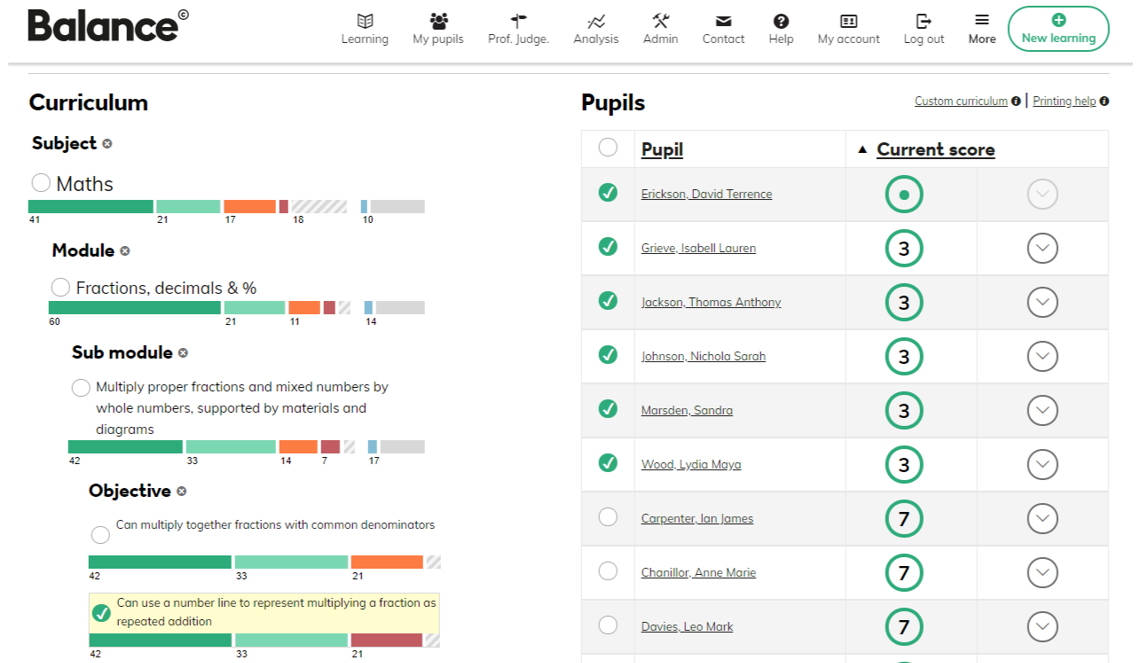Click Johnson, Nichola Sarah's score circle 3

pos(904,357)
